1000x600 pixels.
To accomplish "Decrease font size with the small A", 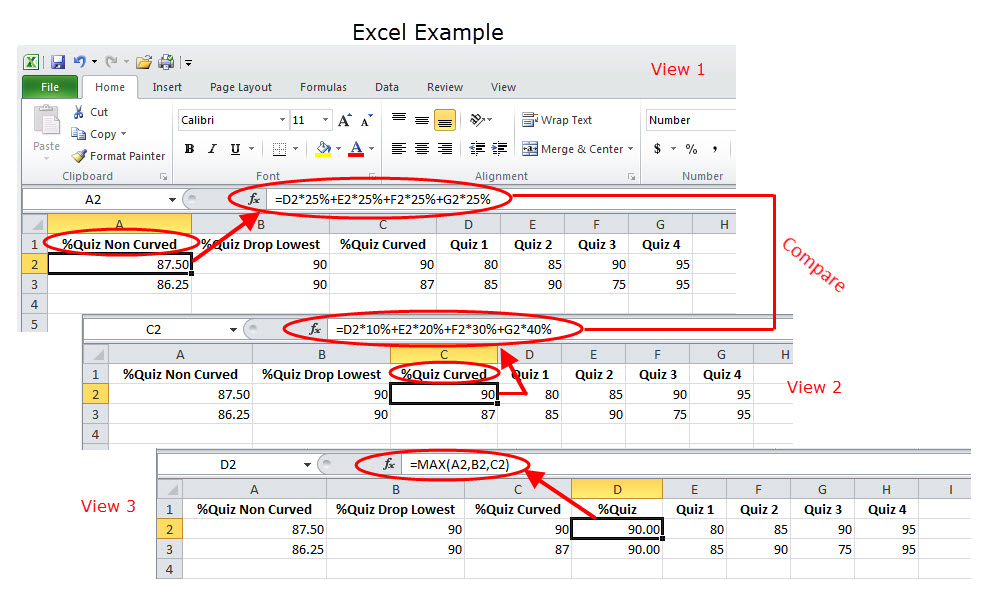I will 367,120.
